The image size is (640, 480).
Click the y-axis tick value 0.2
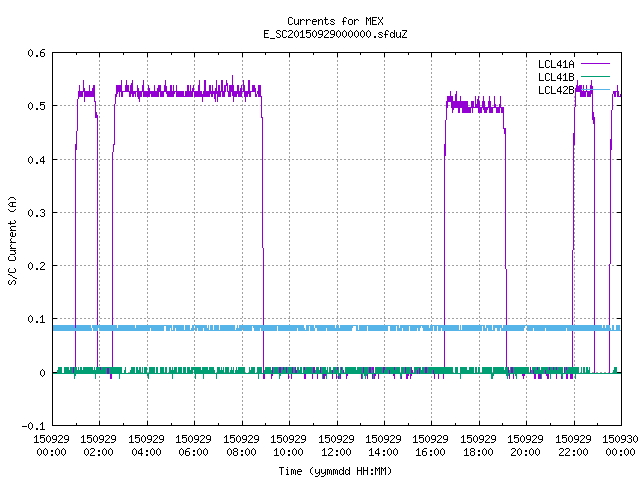pyautogui.click(x=36, y=266)
